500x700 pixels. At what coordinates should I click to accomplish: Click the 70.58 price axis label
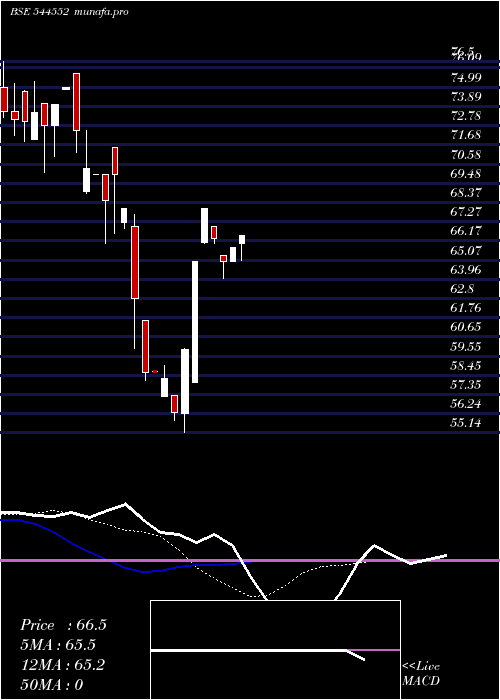click(x=466, y=154)
